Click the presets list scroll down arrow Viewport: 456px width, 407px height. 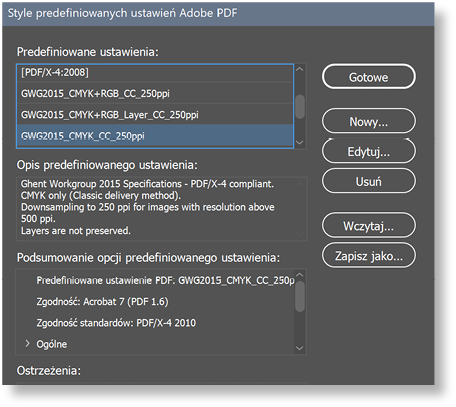pyautogui.click(x=300, y=143)
